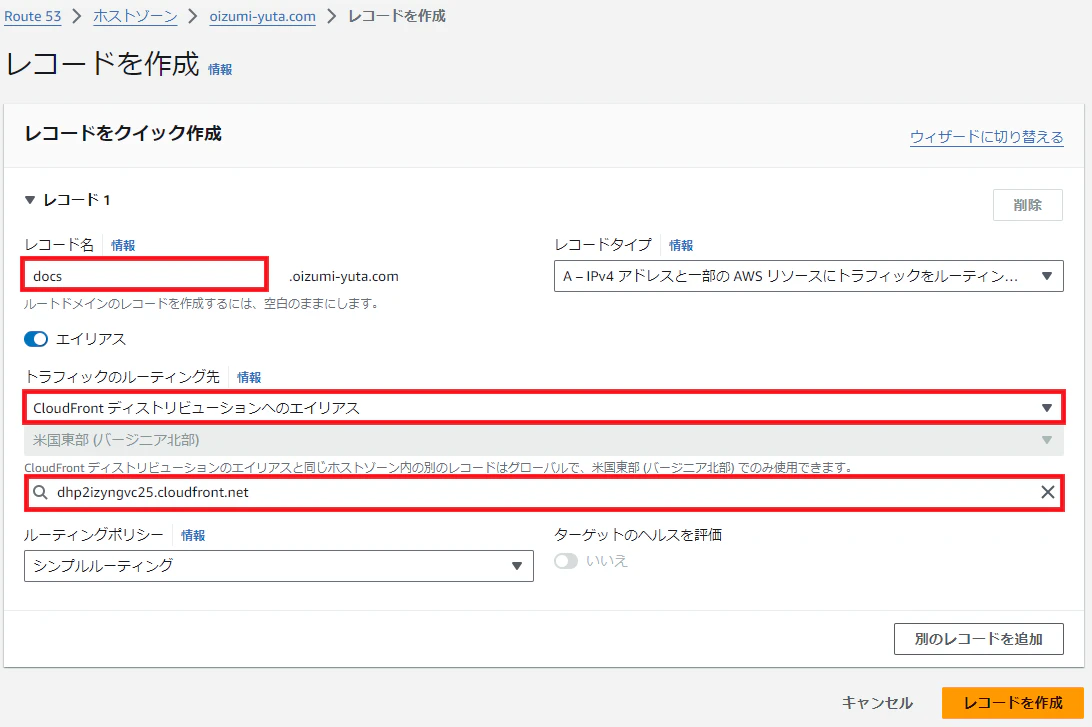1092x727 pixels.
Task: Go to ホストゾーン breadcrumb link
Action: coord(135,16)
